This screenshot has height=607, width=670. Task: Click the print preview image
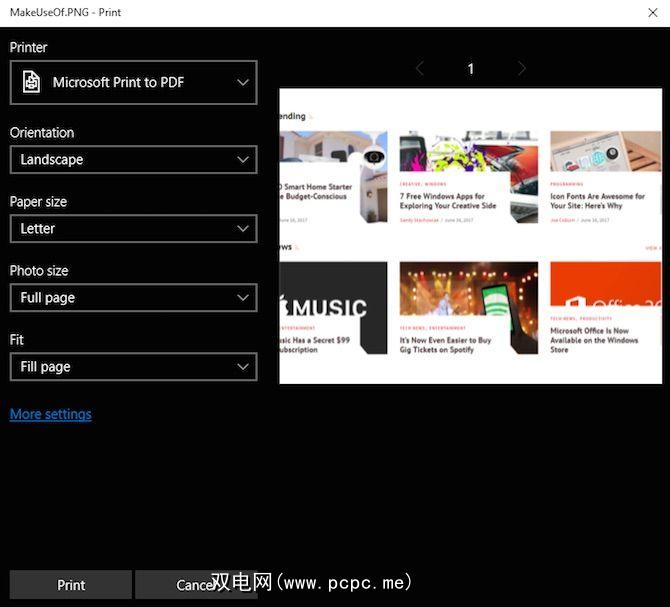tap(470, 236)
